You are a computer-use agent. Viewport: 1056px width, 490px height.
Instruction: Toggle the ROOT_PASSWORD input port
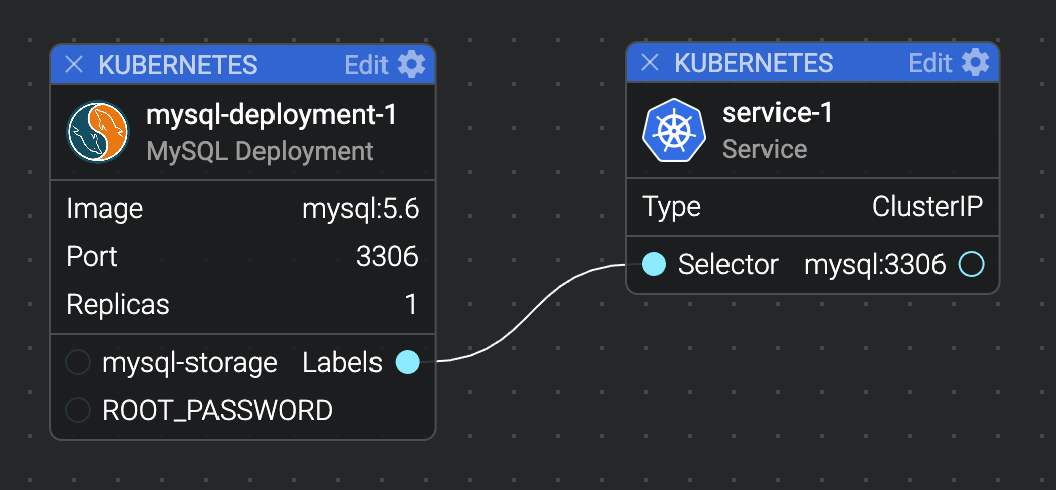78,410
